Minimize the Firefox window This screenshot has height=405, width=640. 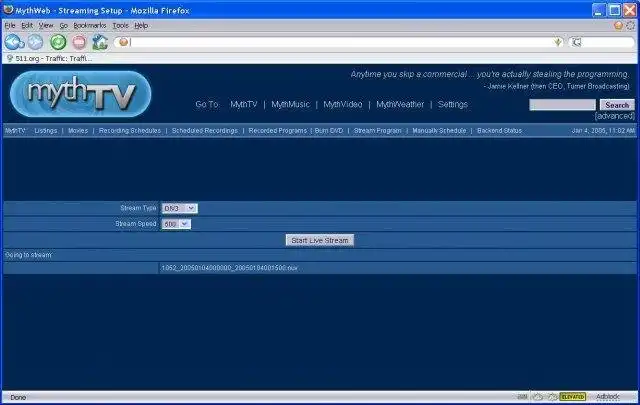point(598,10)
